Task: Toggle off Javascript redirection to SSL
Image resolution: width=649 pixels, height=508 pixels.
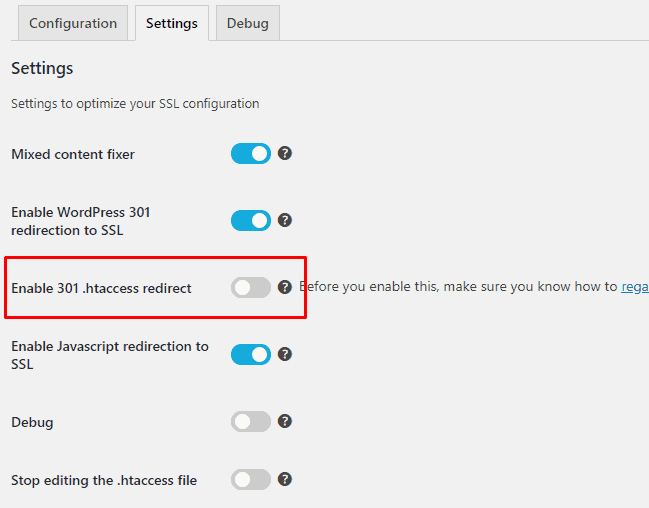Action: [x=251, y=354]
